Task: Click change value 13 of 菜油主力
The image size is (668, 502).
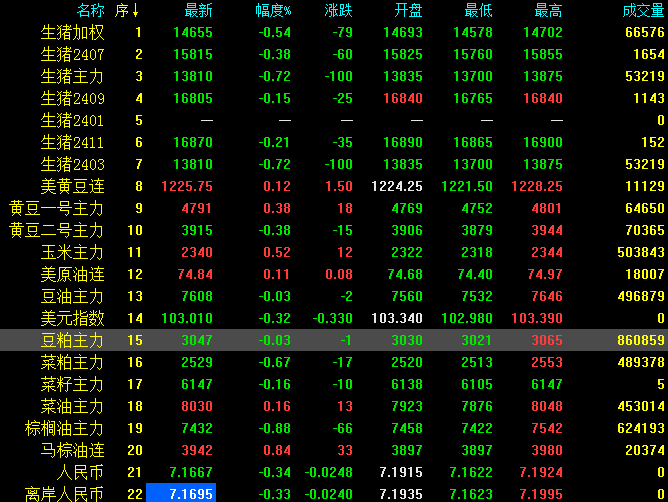Action: coord(345,407)
